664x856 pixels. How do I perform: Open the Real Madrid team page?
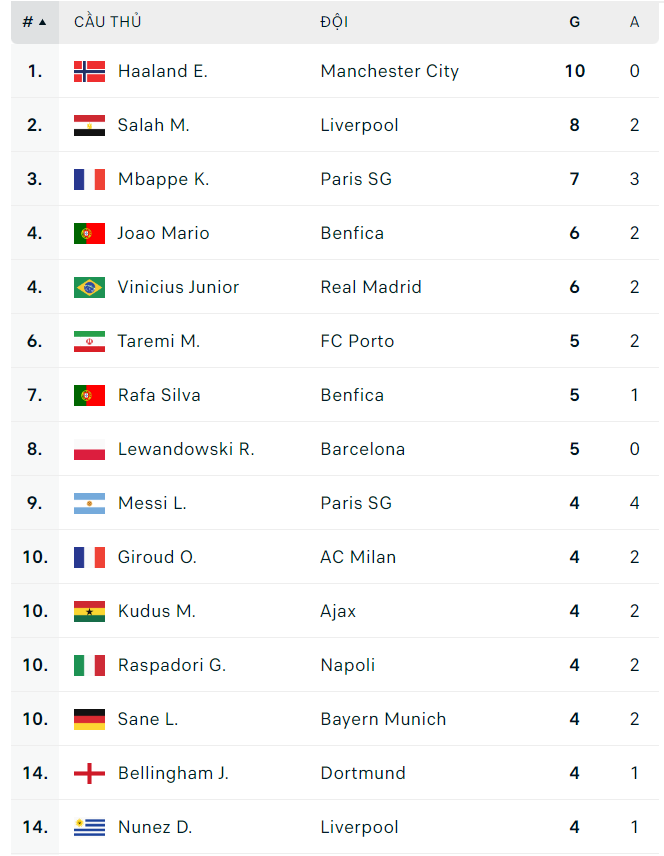pyautogui.click(x=371, y=287)
